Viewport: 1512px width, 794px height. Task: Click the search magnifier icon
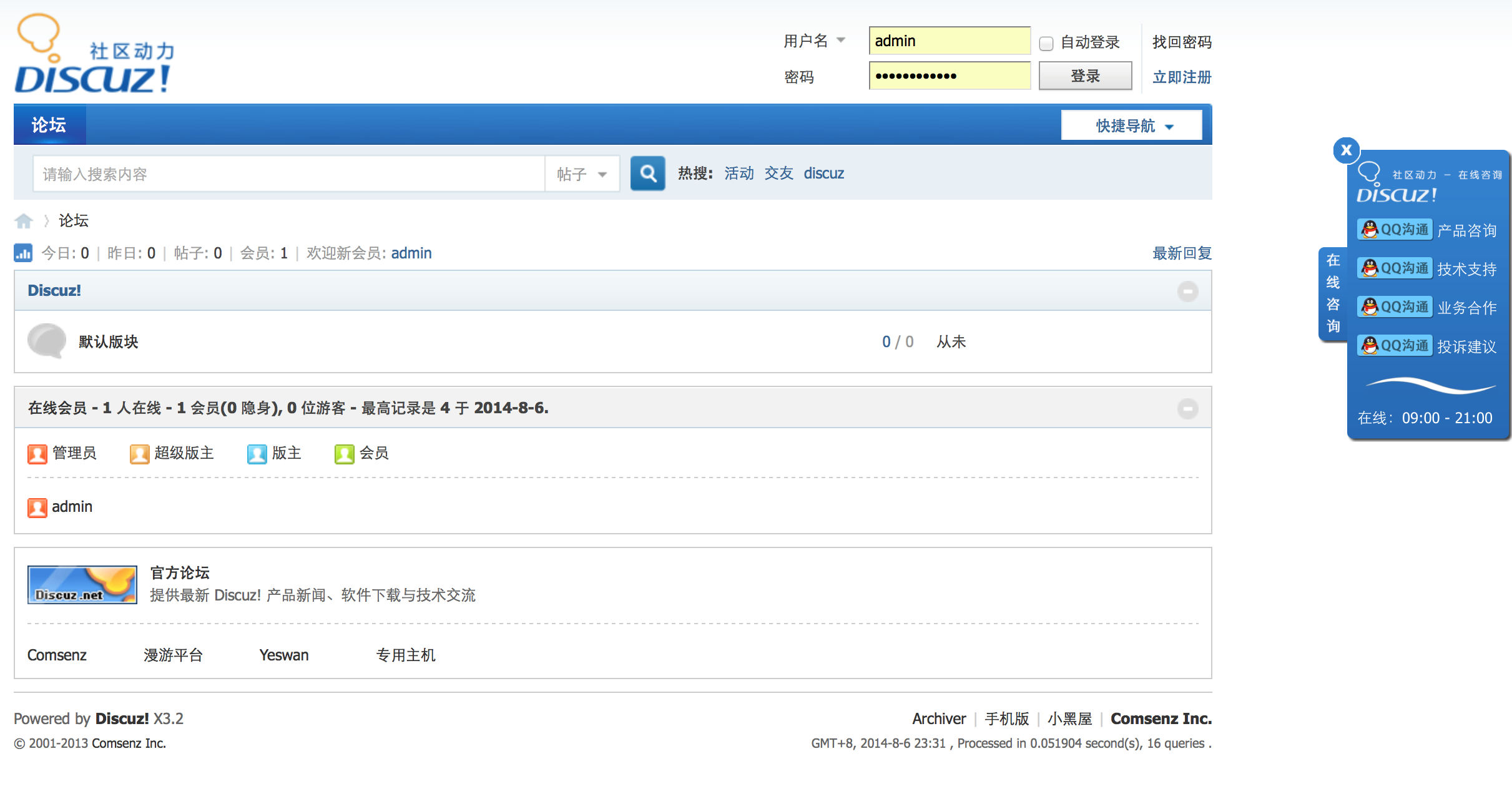[x=647, y=174]
